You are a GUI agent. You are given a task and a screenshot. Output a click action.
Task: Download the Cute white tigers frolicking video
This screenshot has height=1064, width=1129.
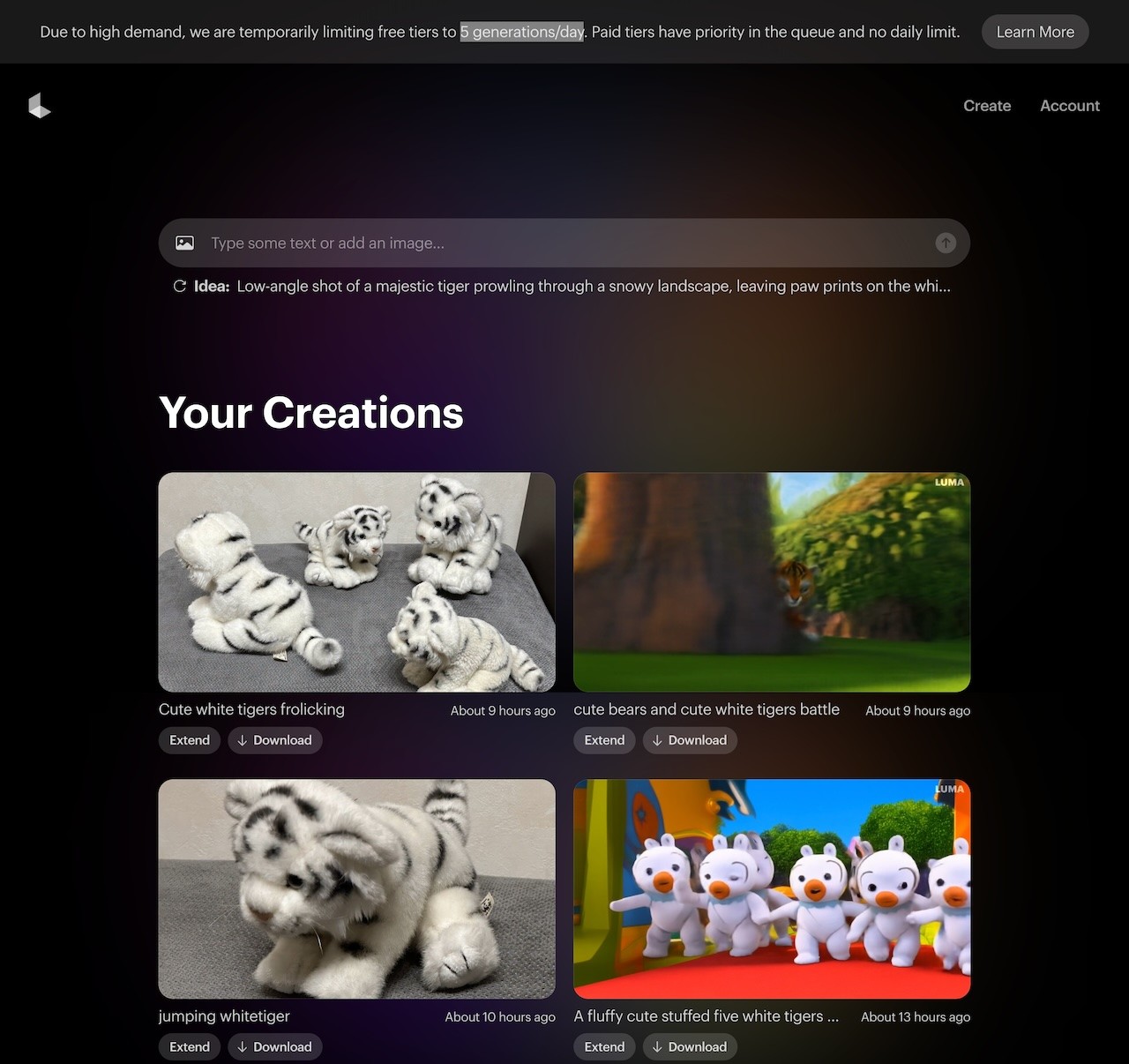[275, 740]
